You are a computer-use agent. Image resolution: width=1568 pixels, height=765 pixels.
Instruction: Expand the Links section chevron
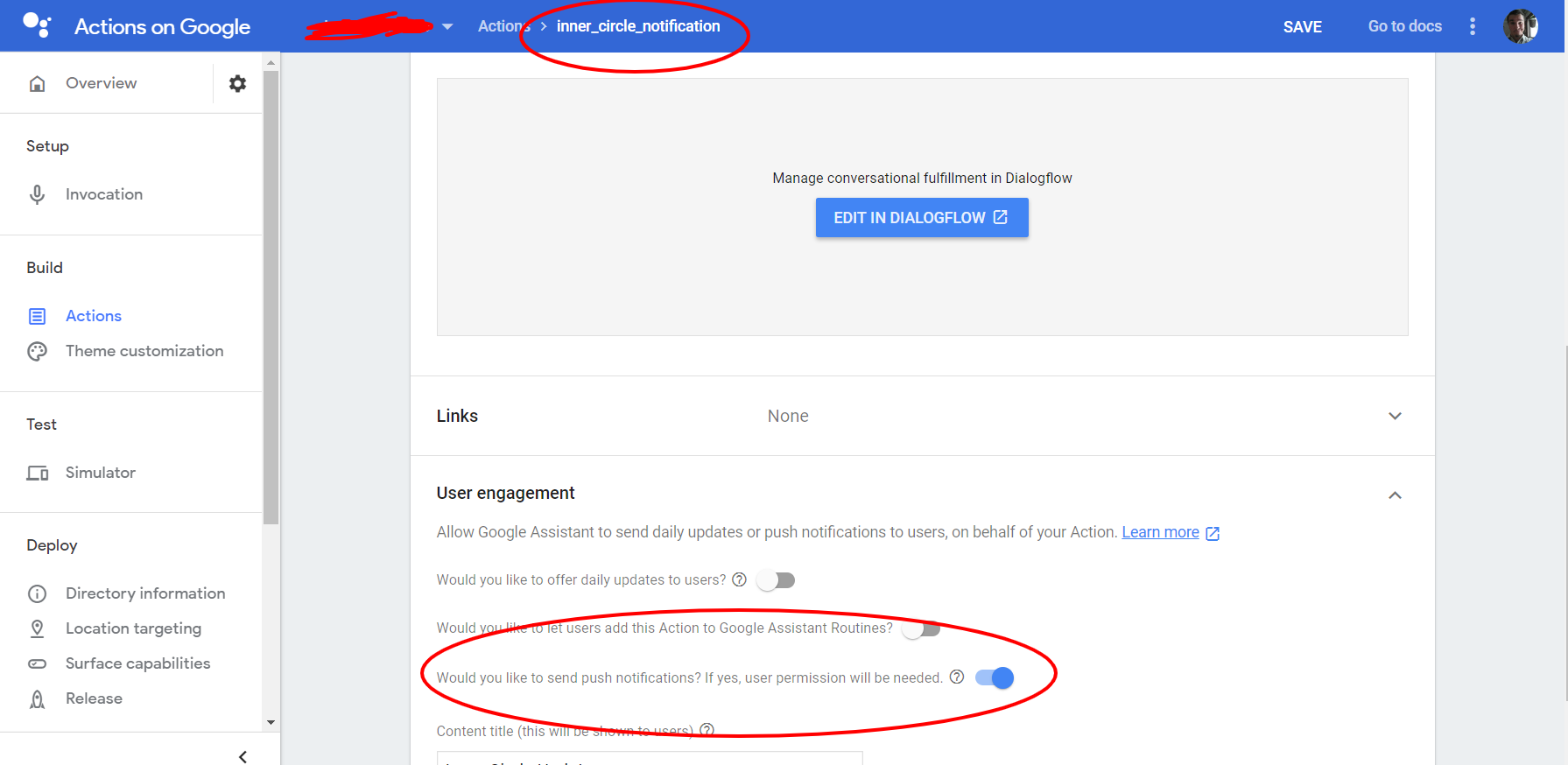(x=1395, y=416)
